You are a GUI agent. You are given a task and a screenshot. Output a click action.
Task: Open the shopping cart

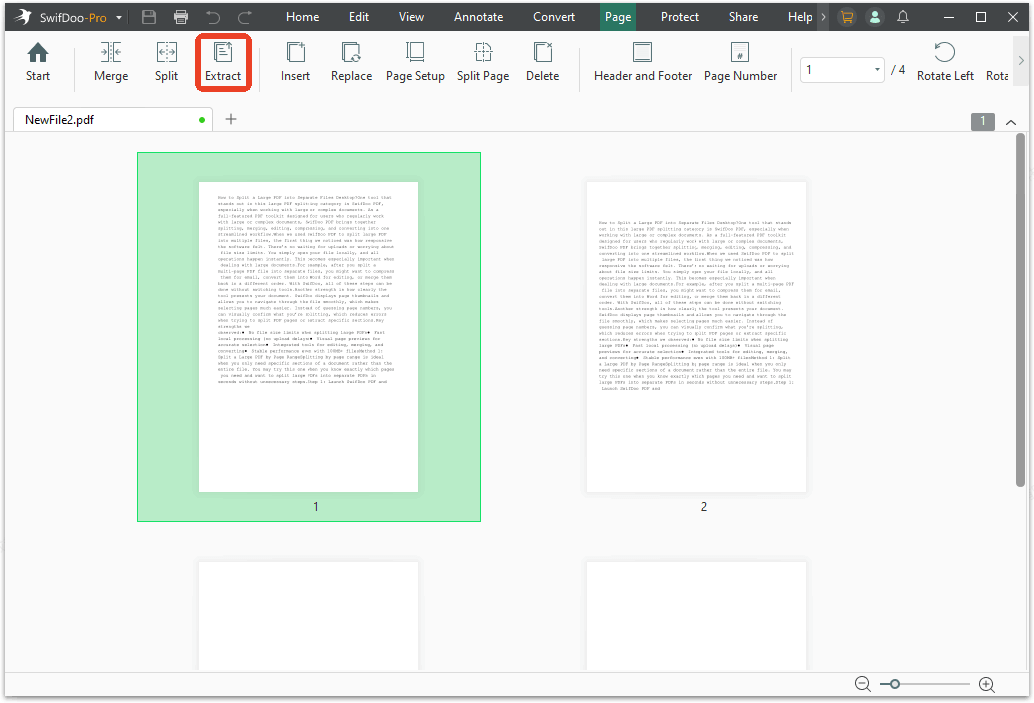point(847,17)
